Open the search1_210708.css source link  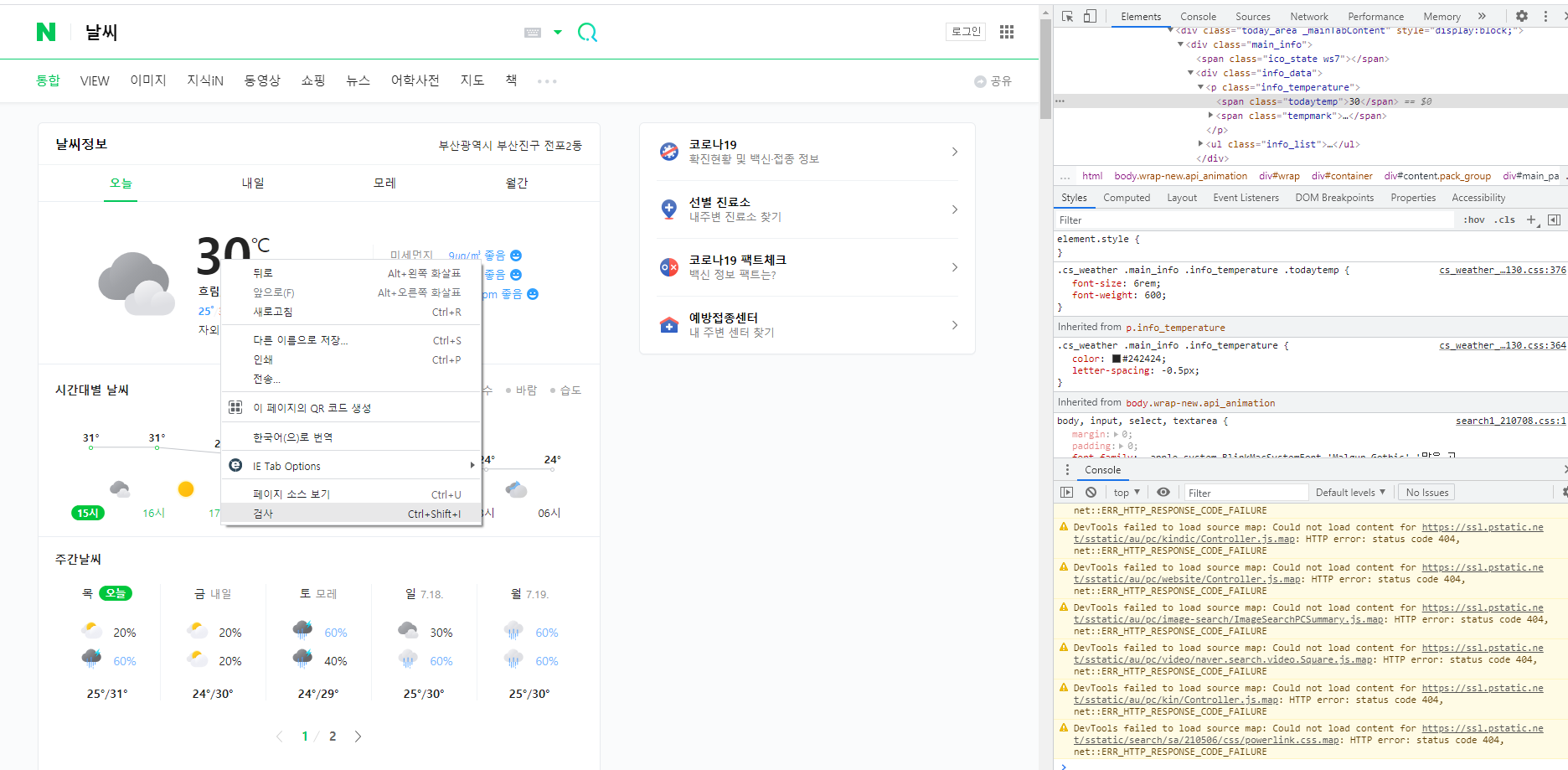[x=1510, y=421]
